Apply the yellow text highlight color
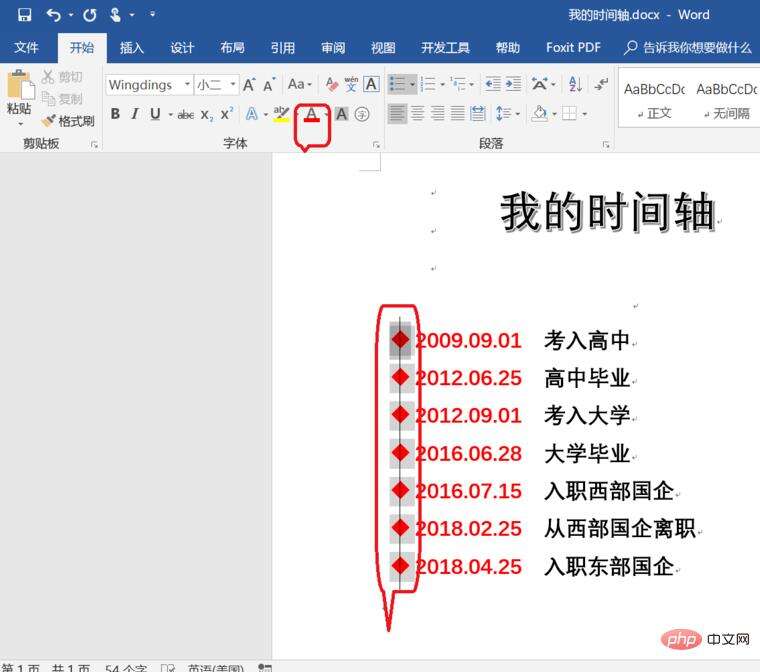The height and width of the screenshot is (672, 760). pos(281,114)
